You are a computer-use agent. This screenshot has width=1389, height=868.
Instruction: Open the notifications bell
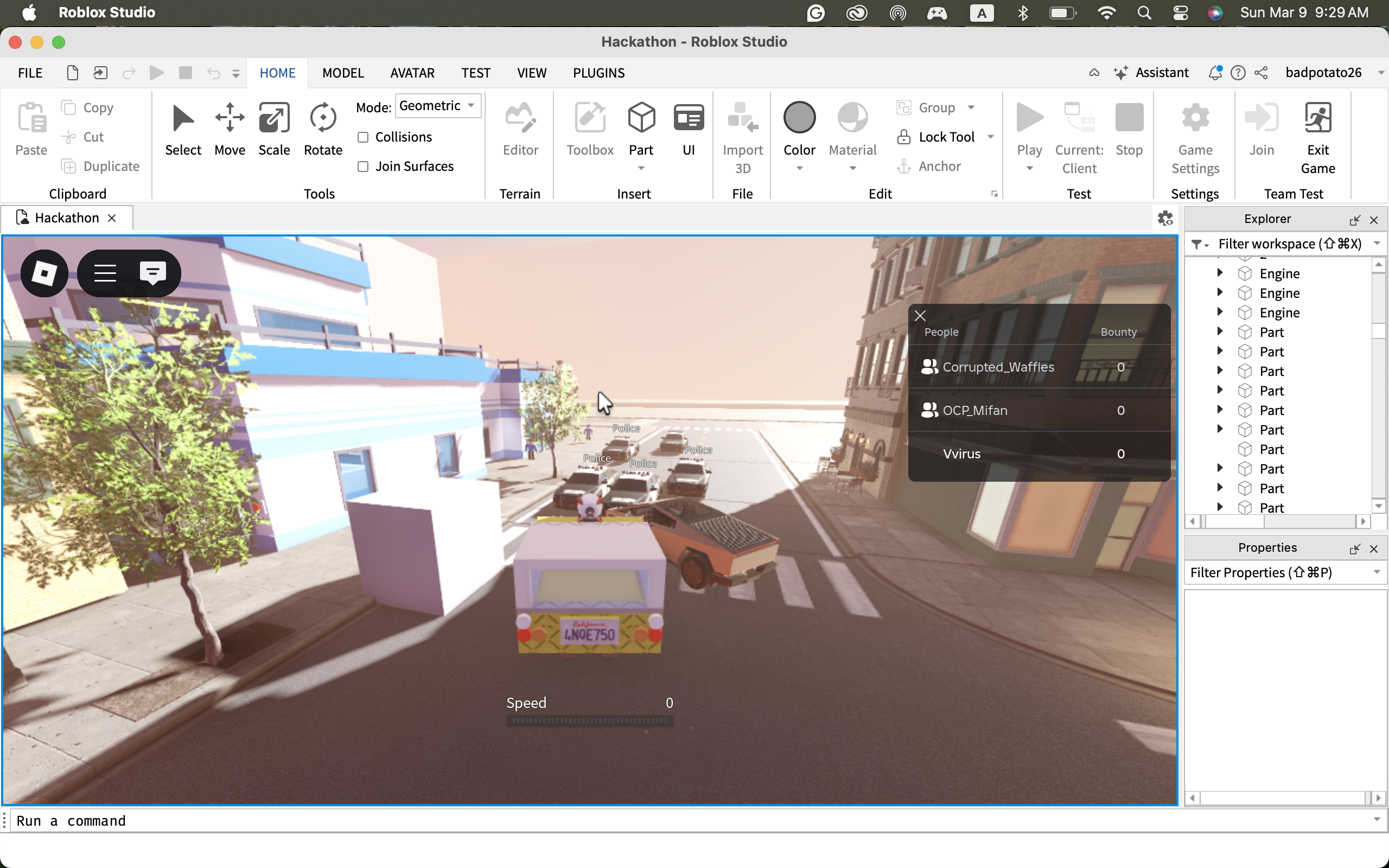click(x=1214, y=73)
